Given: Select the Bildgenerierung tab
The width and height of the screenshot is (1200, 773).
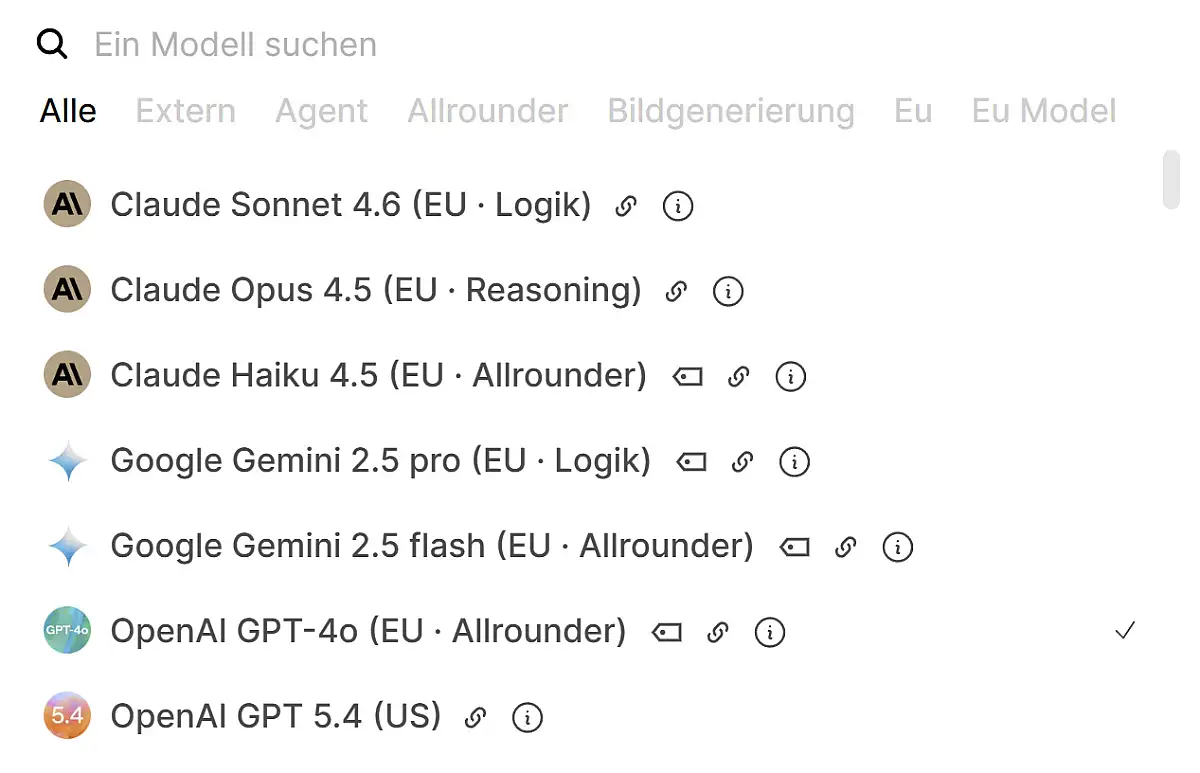Looking at the screenshot, I should tap(731, 111).
